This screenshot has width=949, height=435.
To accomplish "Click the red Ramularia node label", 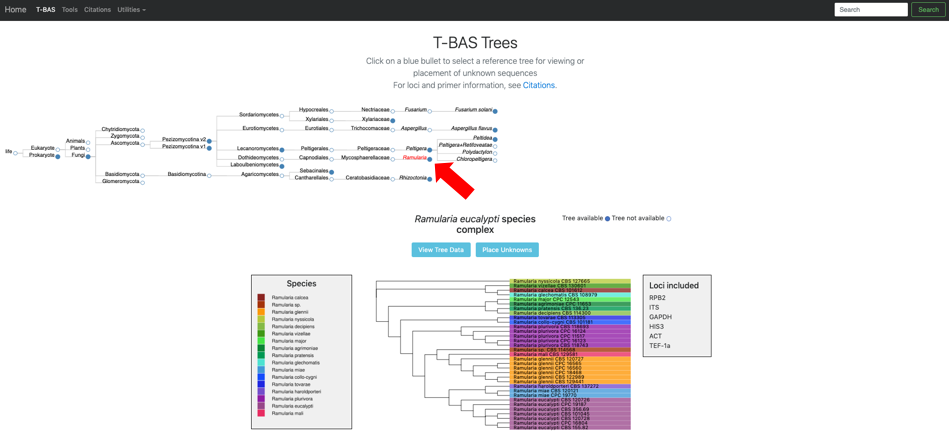I will [x=415, y=157].
